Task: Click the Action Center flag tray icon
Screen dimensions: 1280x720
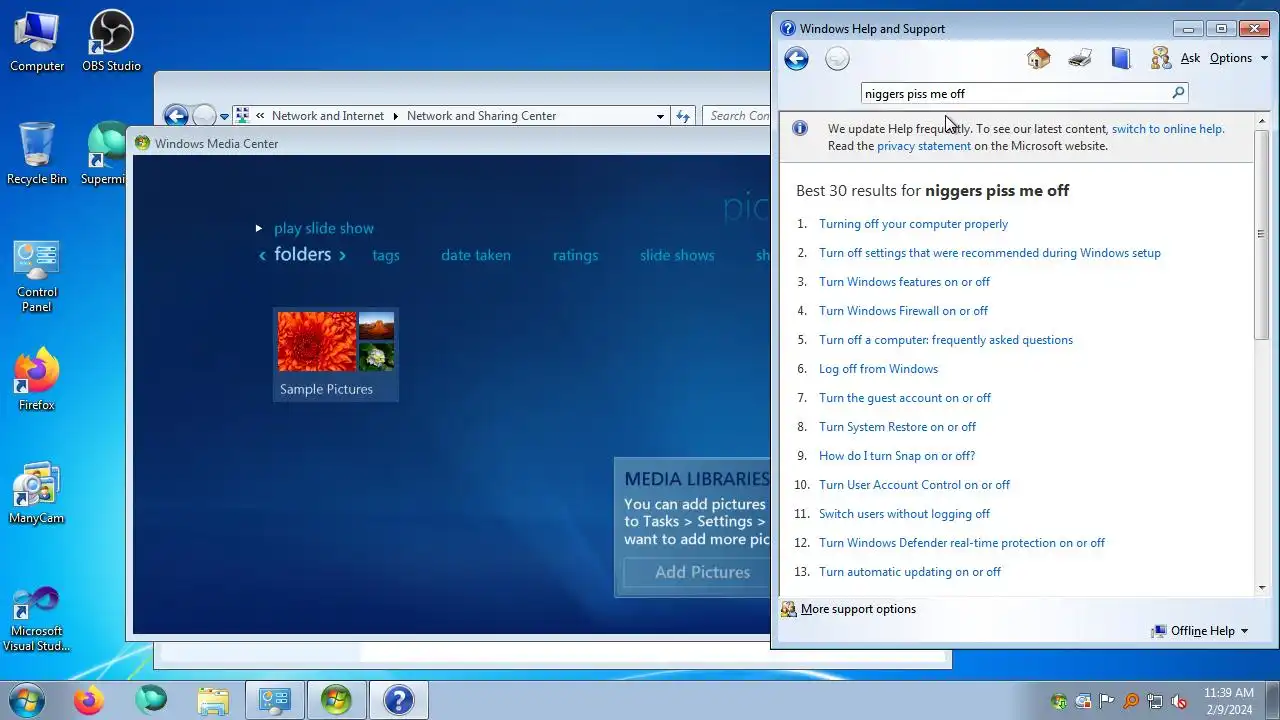Action: (x=1107, y=701)
